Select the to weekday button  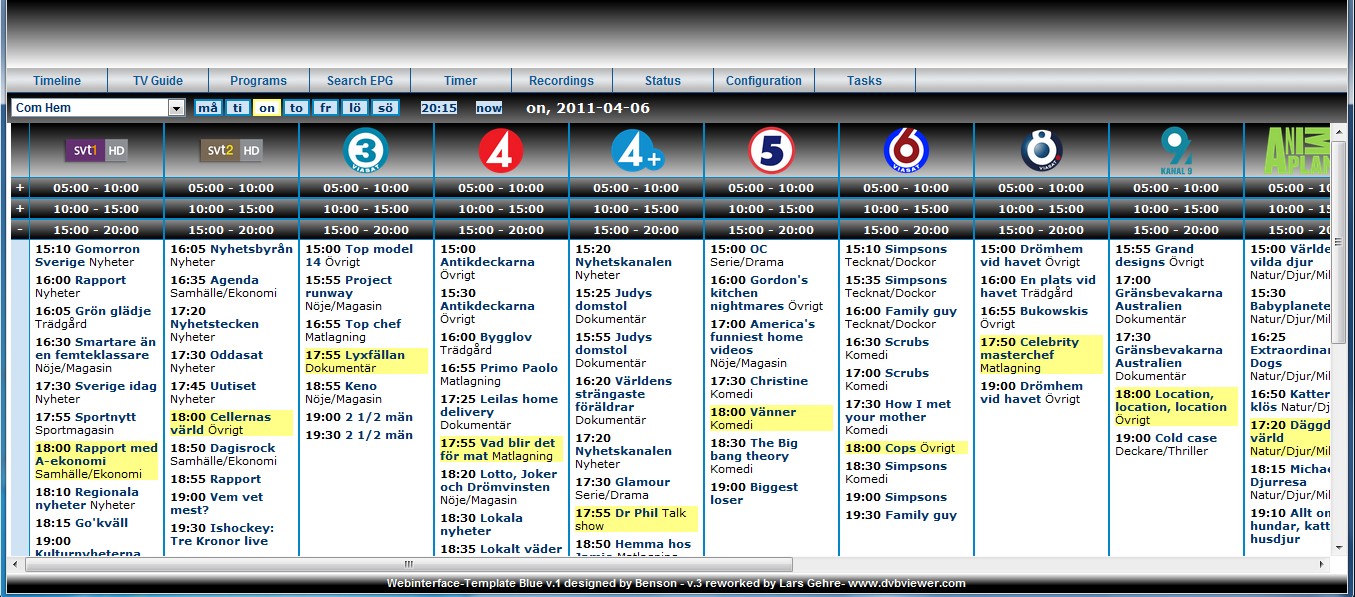296,108
